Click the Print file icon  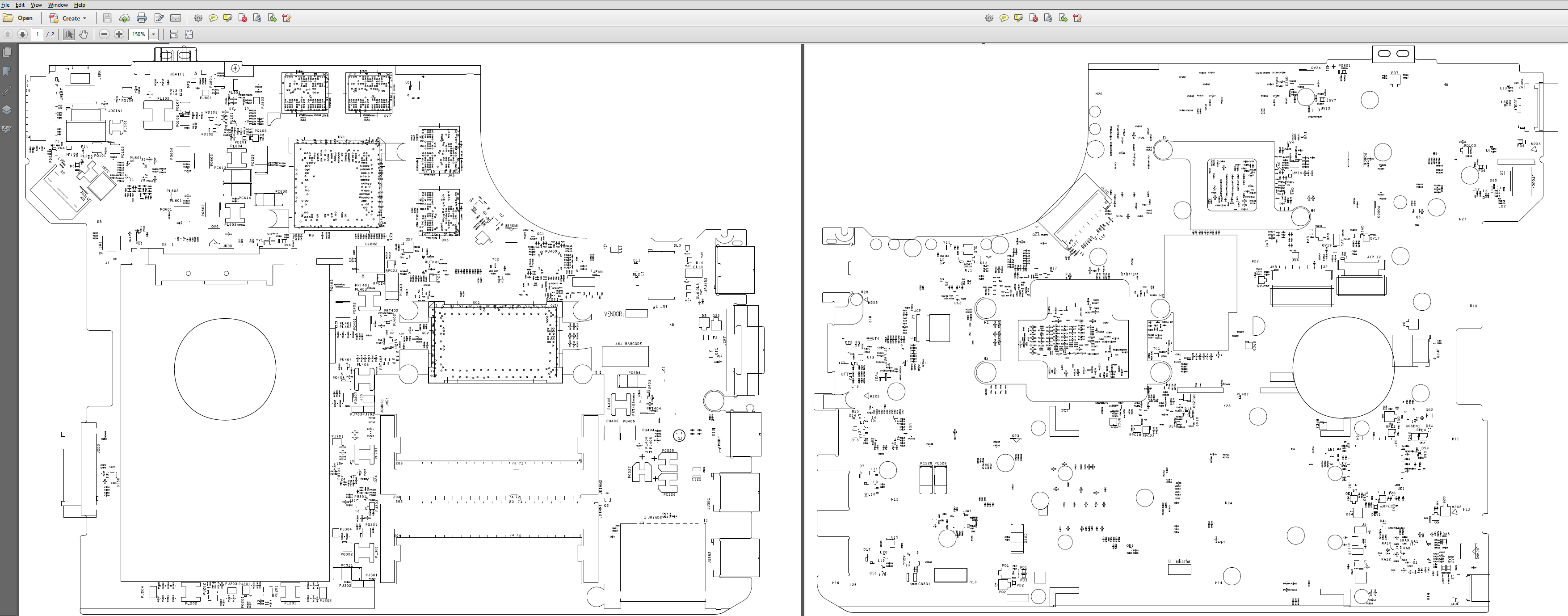pyautogui.click(x=142, y=18)
